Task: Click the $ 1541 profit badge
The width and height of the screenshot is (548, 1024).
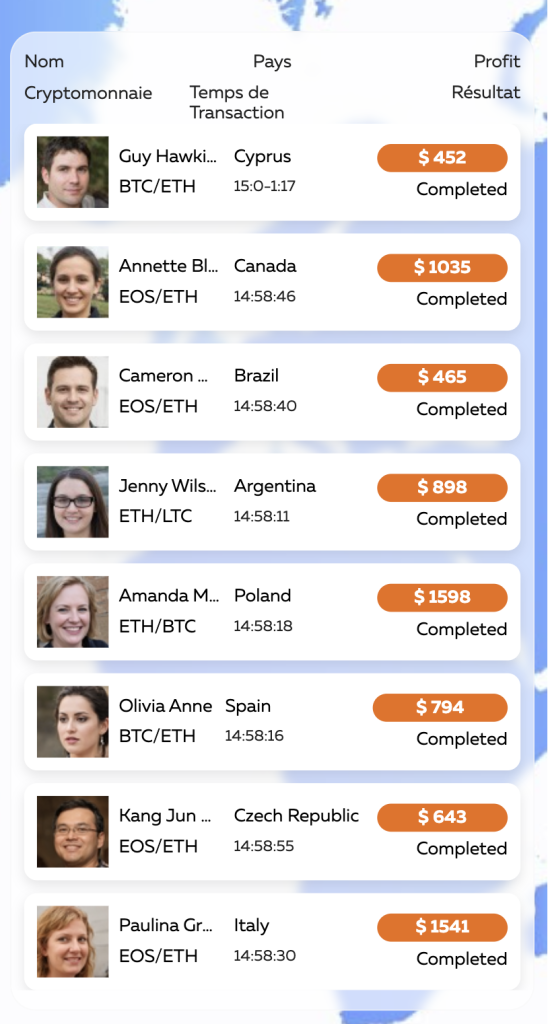Action: [x=442, y=927]
